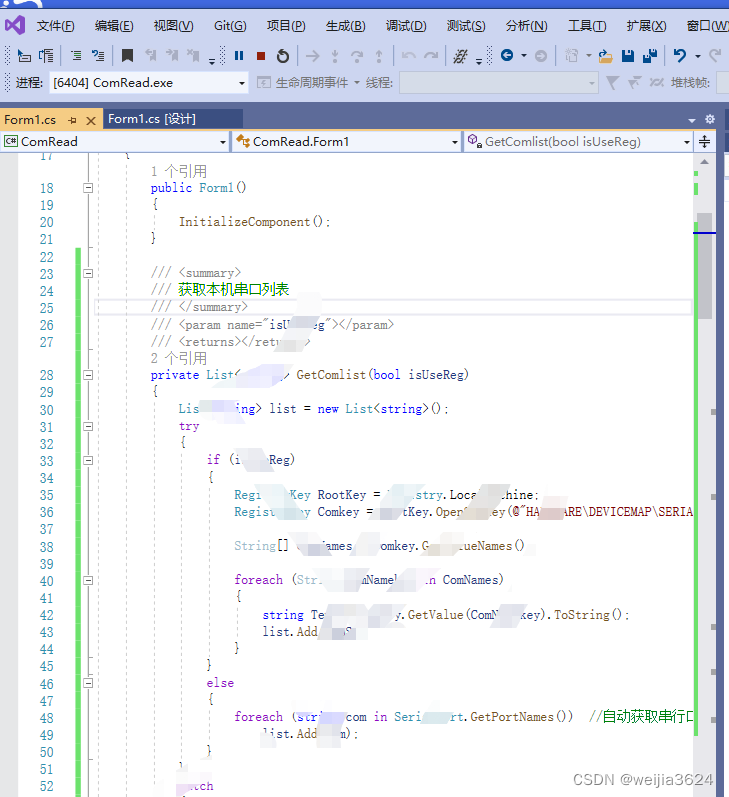The width and height of the screenshot is (729, 797).
Task: Open the 文件(F) menu
Action: pyautogui.click(x=55, y=25)
